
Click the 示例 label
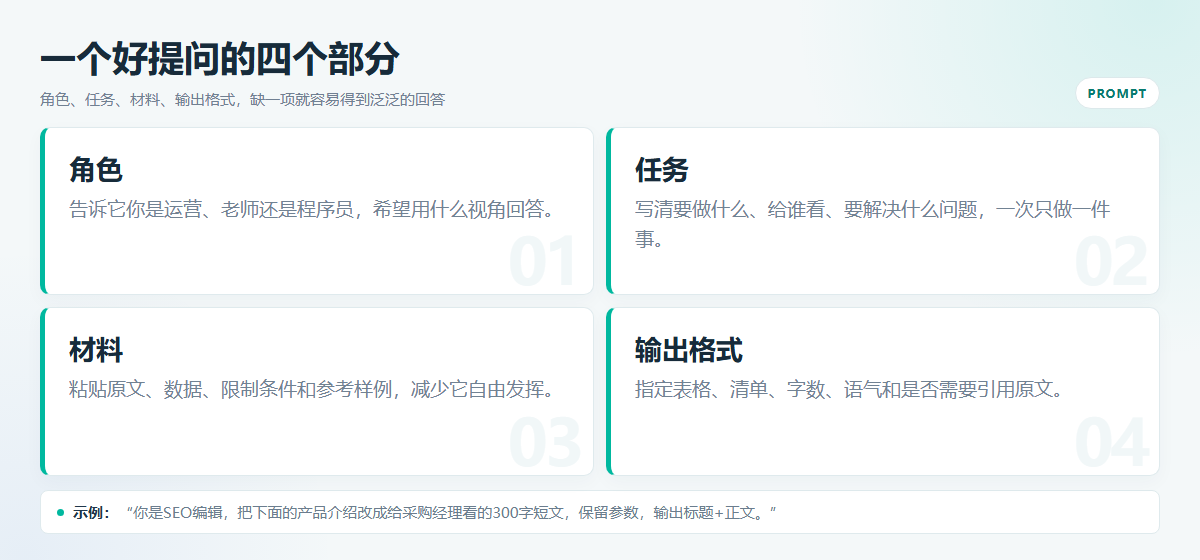[x=92, y=513]
